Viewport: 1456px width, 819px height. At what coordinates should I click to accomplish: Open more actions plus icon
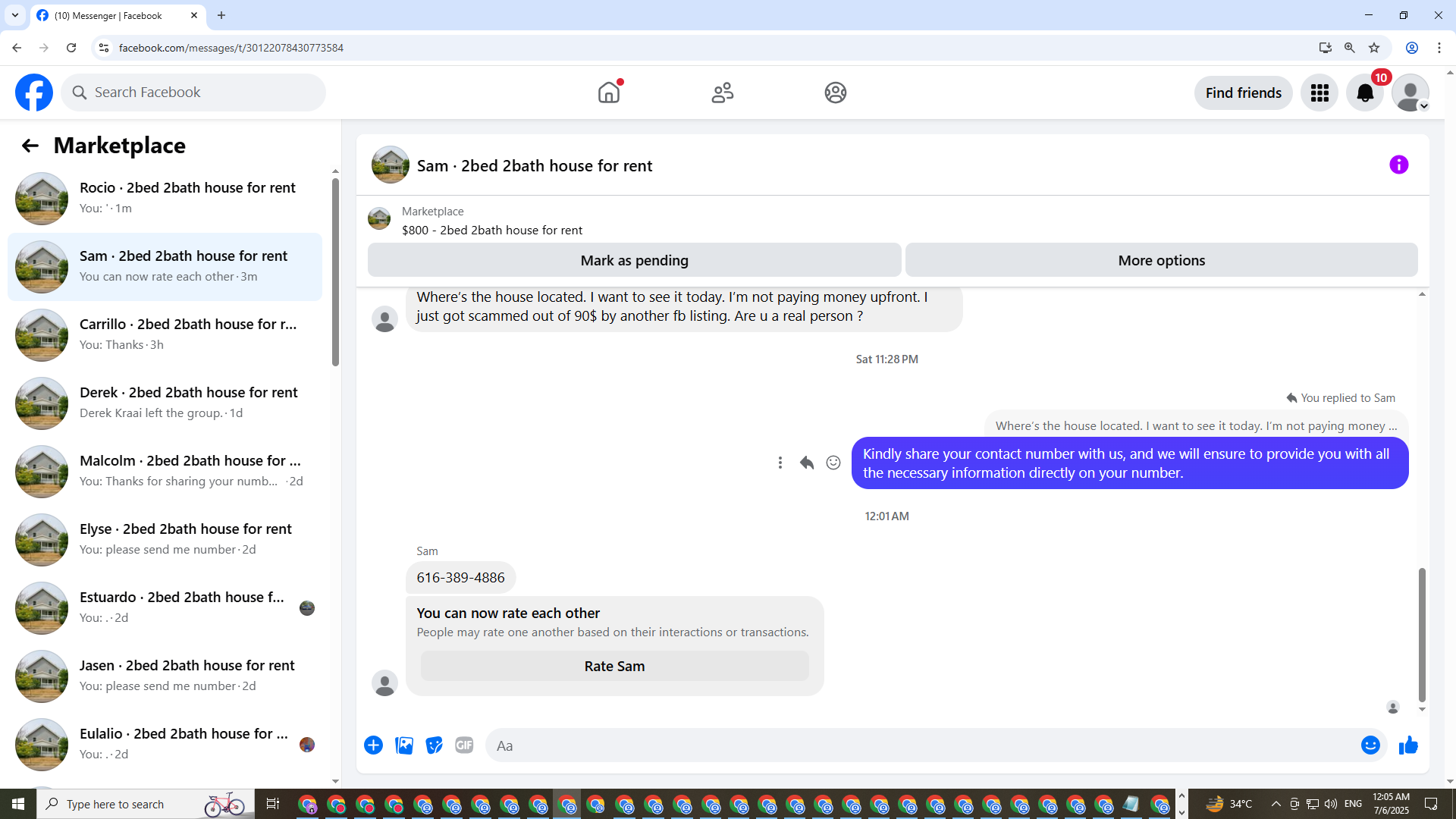(x=373, y=745)
